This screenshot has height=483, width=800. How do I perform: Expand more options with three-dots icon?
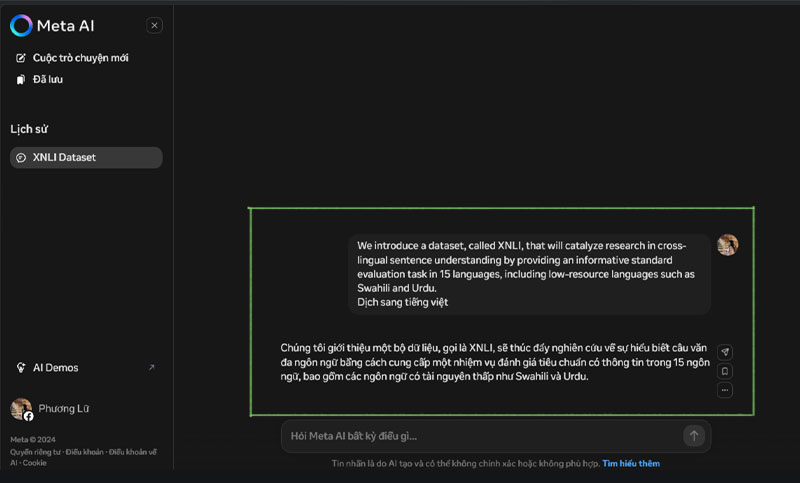point(725,390)
